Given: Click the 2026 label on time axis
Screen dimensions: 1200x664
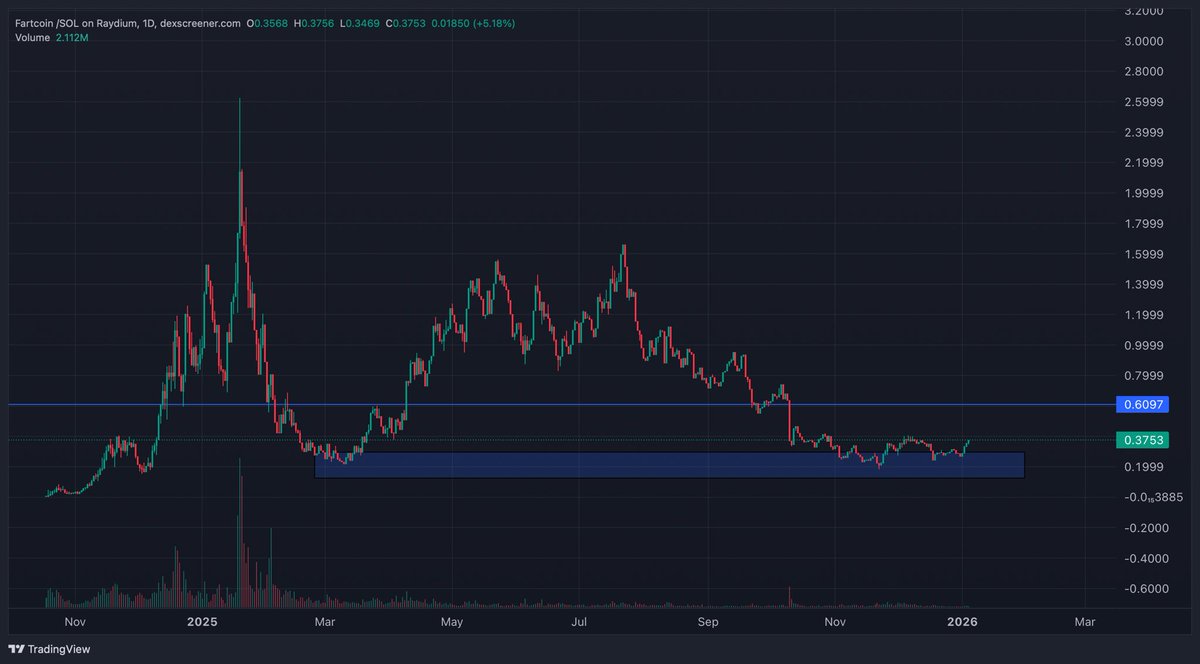Looking at the screenshot, I should [x=961, y=622].
